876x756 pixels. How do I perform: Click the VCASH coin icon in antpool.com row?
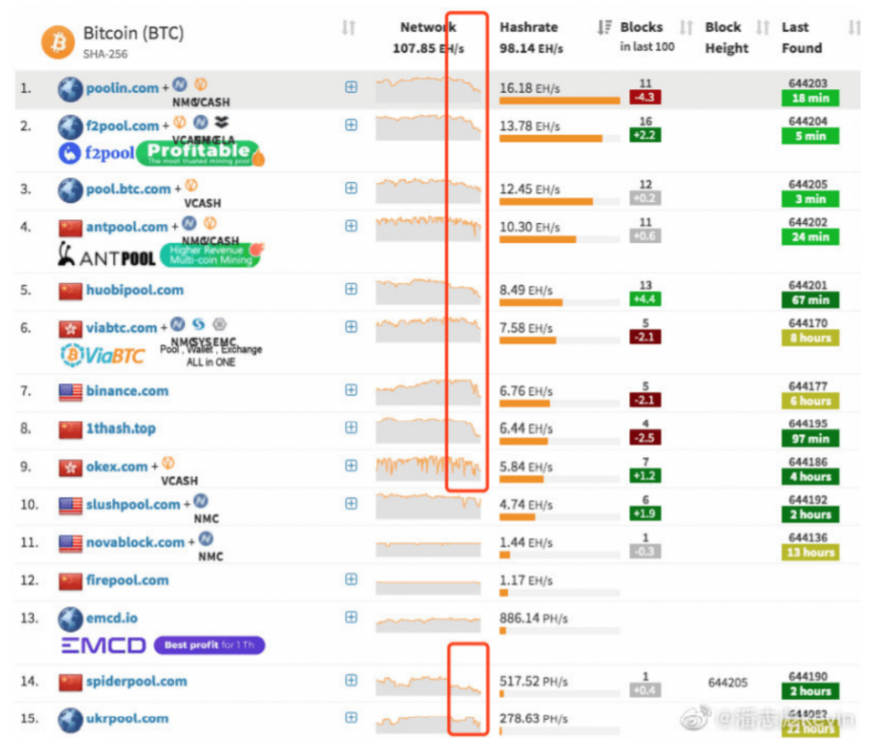210,224
